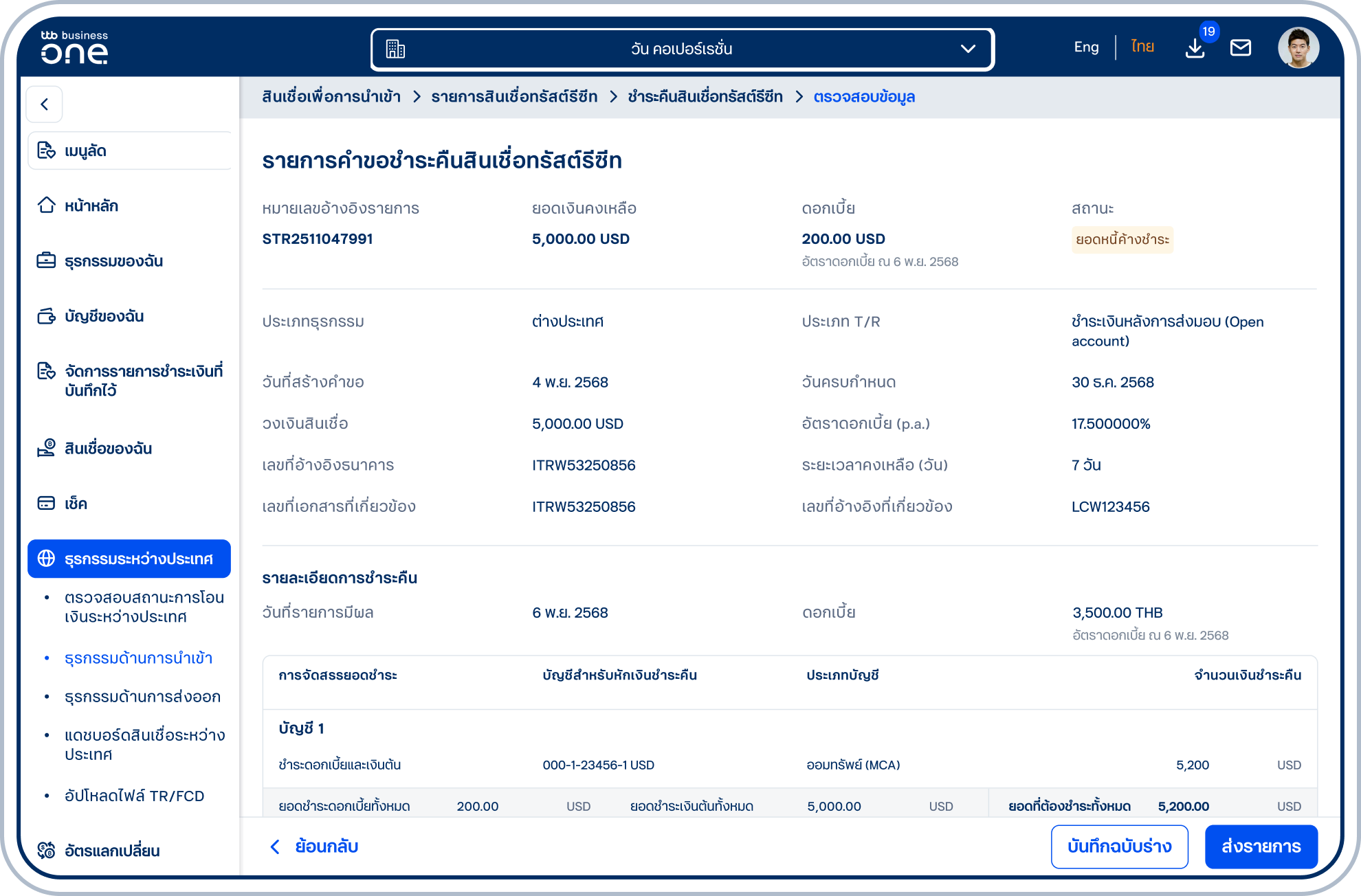
Task: Click the ttb business one logo
Action: (x=74, y=47)
